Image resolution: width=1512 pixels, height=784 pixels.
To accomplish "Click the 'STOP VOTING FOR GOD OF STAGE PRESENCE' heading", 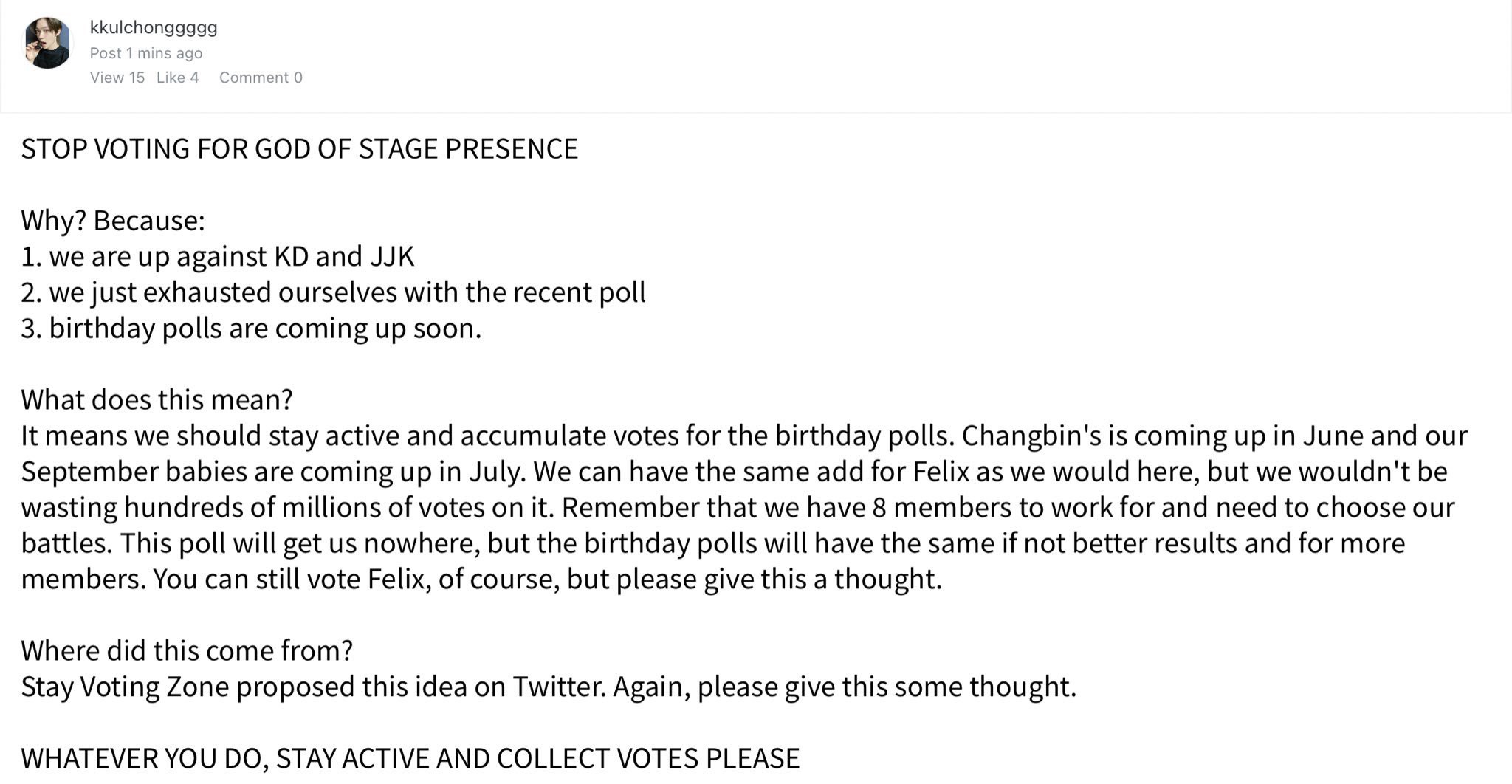I will [299, 149].
